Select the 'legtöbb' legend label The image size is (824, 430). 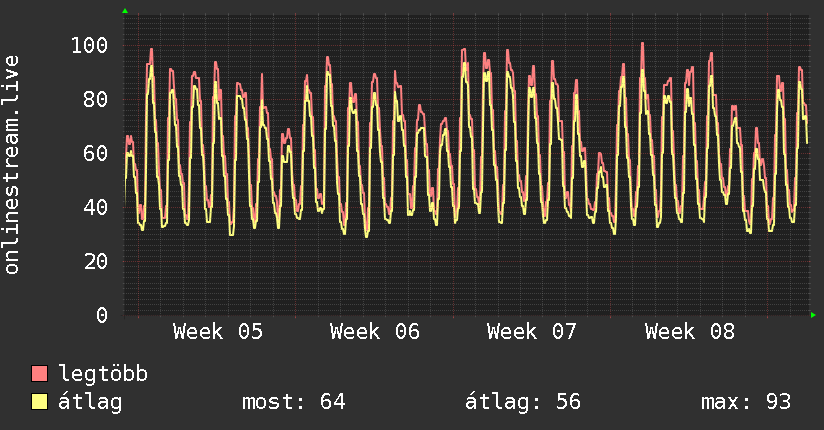point(103,374)
